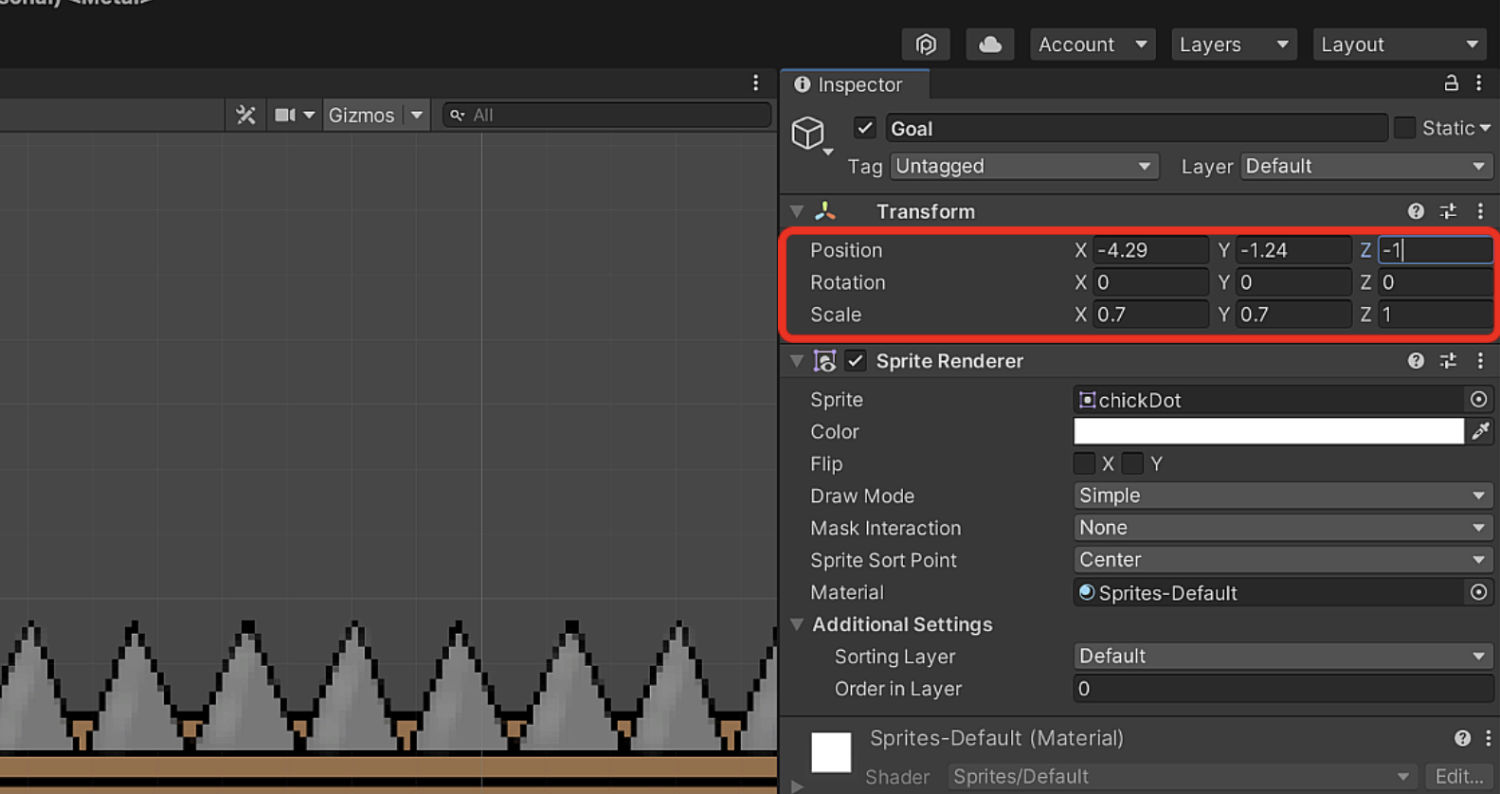Screen dimensions: 1500x794
Task: Open Transform component help icon
Action: [1416, 211]
